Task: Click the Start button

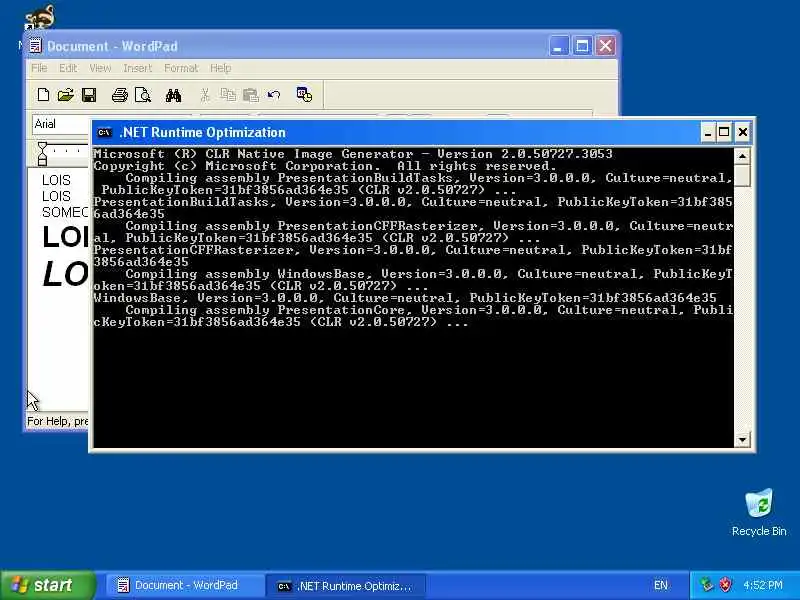Action: tap(47, 585)
